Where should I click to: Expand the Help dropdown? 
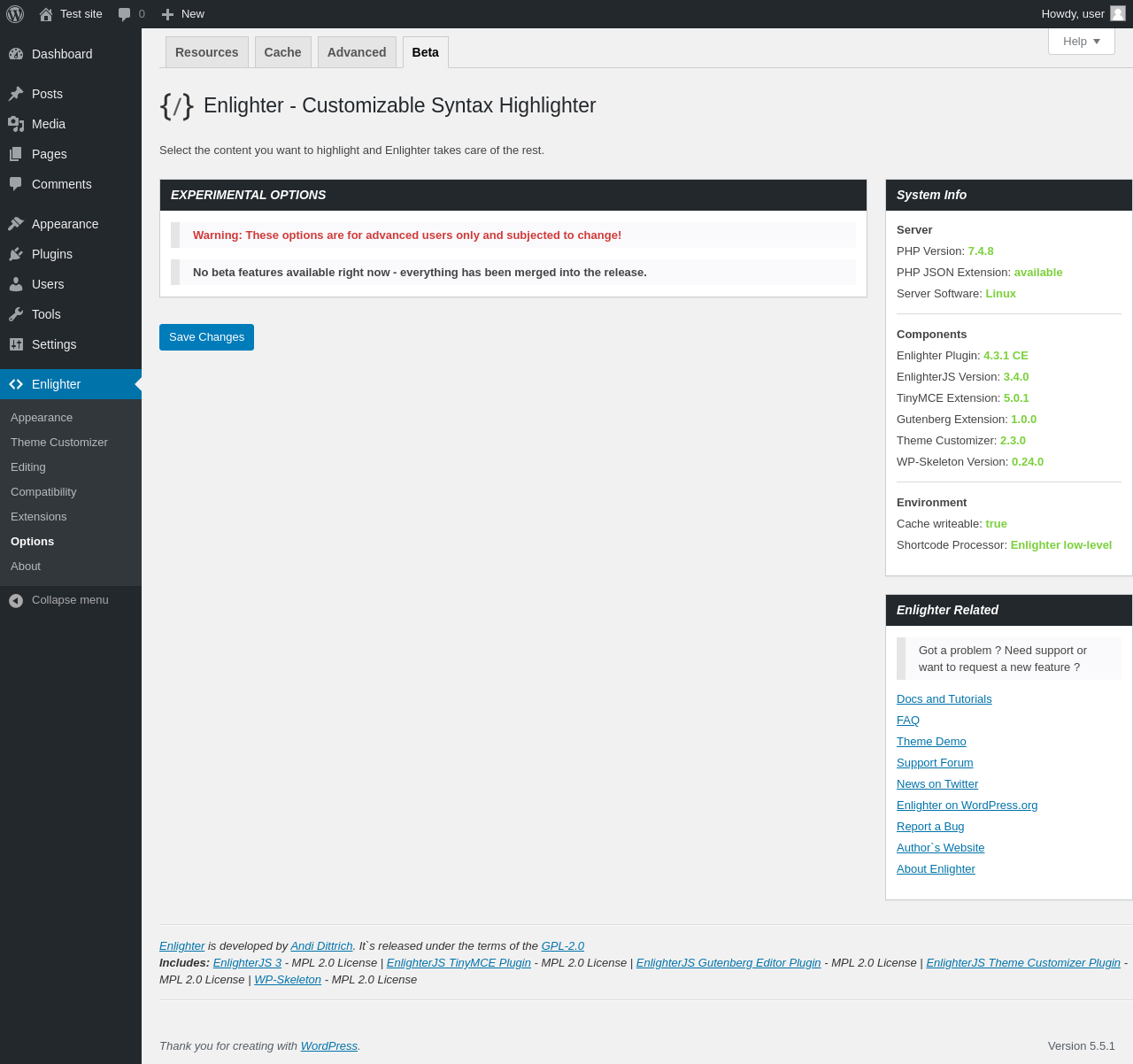(x=1082, y=42)
